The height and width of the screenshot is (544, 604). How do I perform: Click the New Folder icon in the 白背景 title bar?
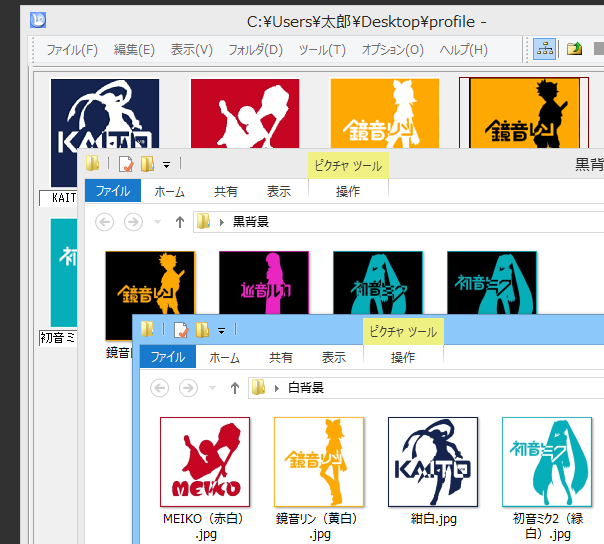tap(202, 330)
